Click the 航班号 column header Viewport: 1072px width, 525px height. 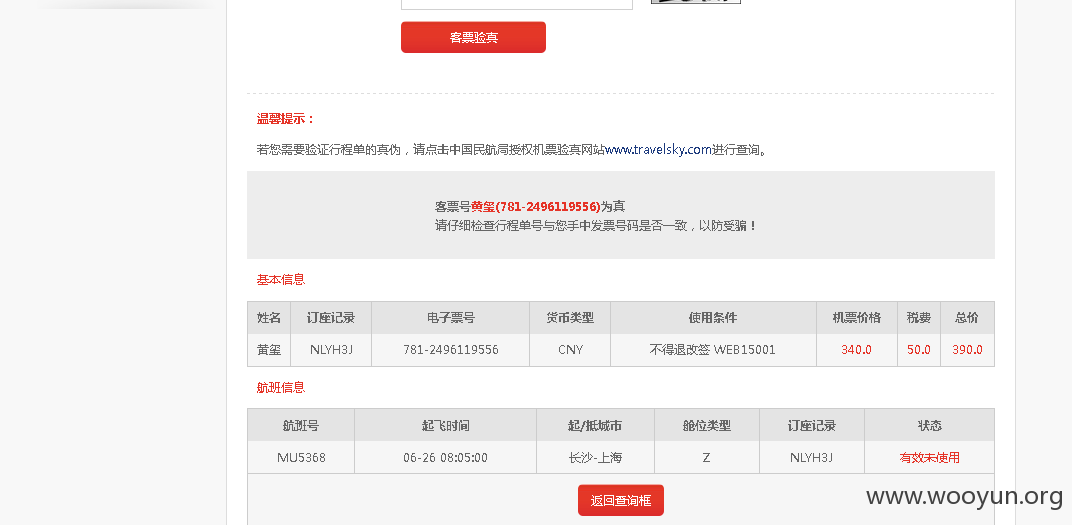pos(301,426)
